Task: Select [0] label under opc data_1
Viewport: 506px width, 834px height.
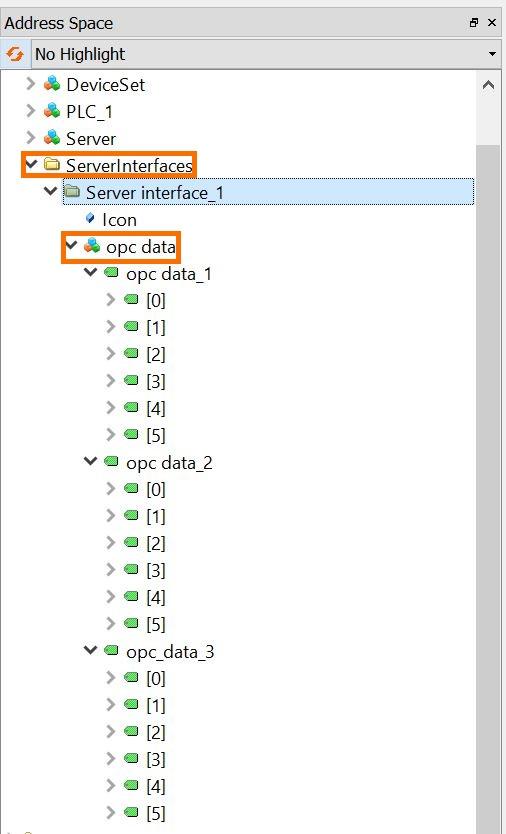Action: pos(156,301)
